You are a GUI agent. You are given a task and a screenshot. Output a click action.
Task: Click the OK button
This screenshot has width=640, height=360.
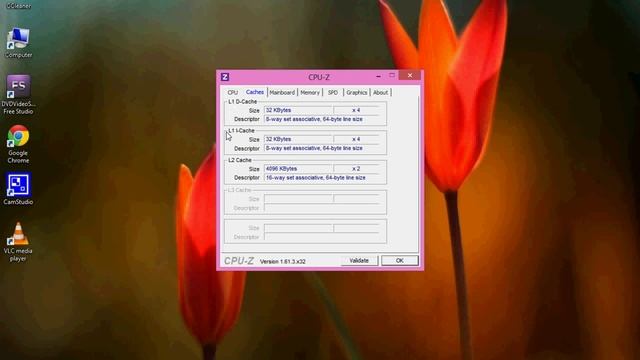click(x=400, y=260)
